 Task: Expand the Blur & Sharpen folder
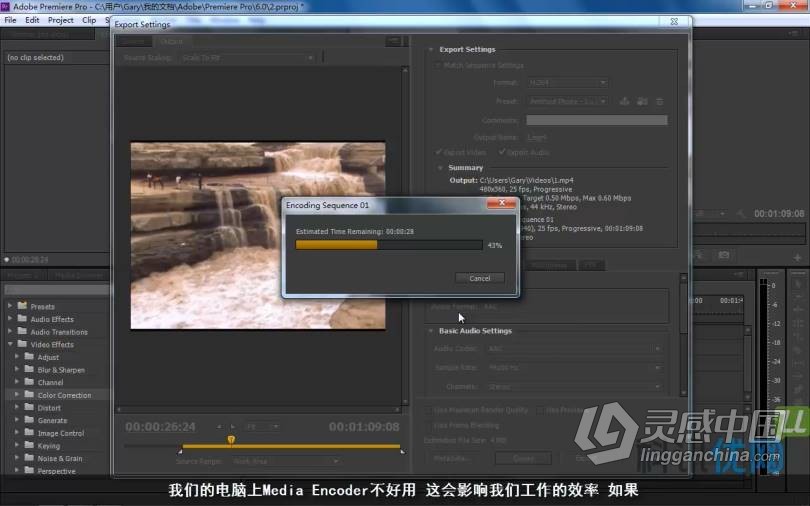tap(17, 369)
